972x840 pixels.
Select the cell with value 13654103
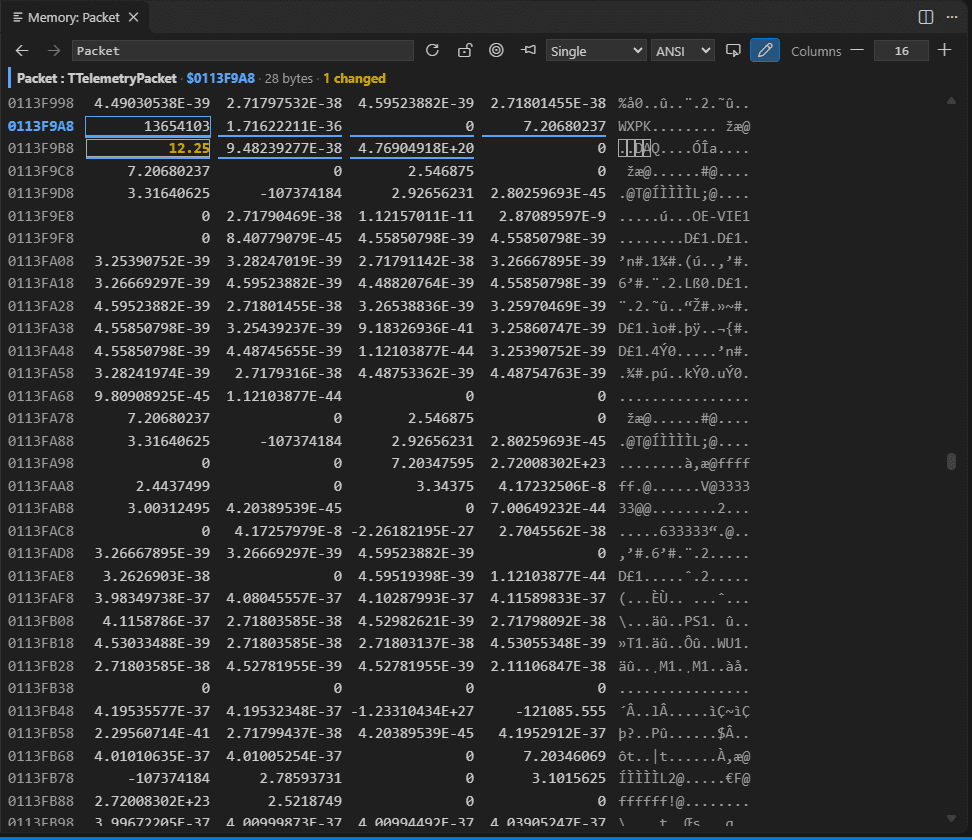(x=148, y=126)
